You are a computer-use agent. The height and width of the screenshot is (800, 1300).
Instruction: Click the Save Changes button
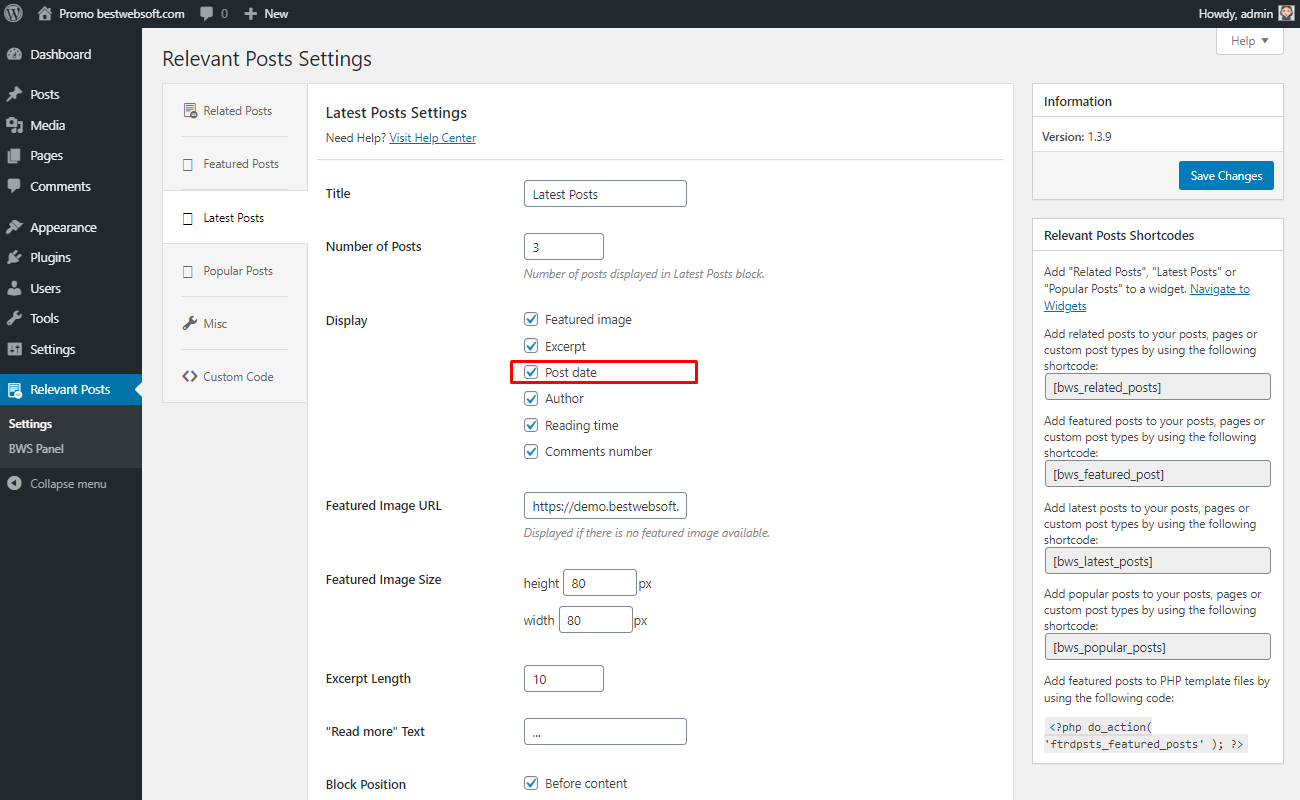coord(1226,176)
